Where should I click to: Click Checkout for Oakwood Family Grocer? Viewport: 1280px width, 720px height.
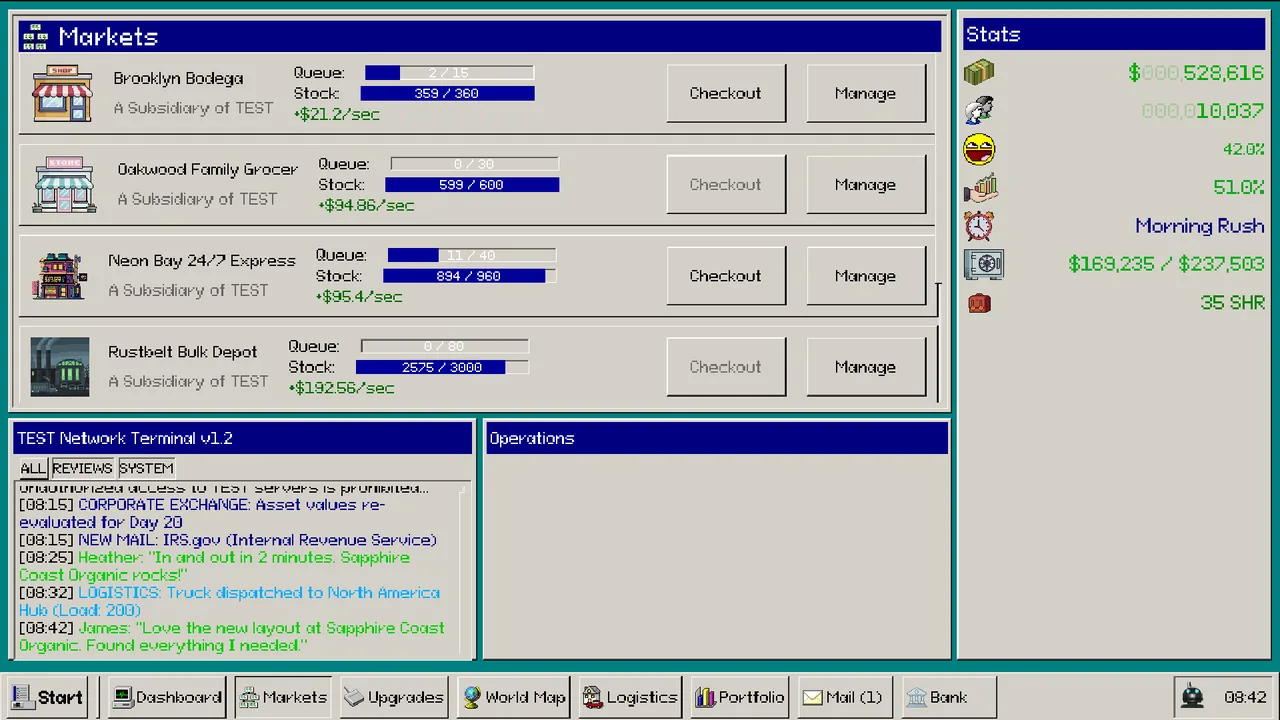tap(726, 185)
